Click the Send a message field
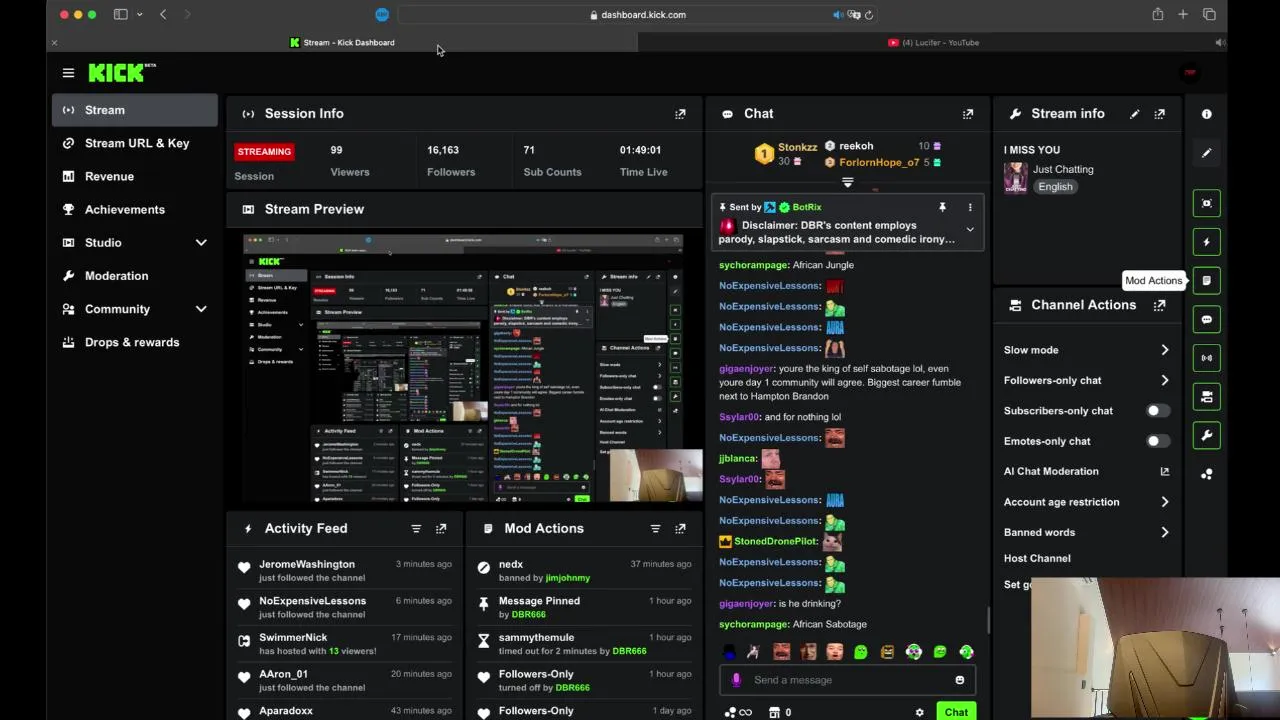 (846, 680)
